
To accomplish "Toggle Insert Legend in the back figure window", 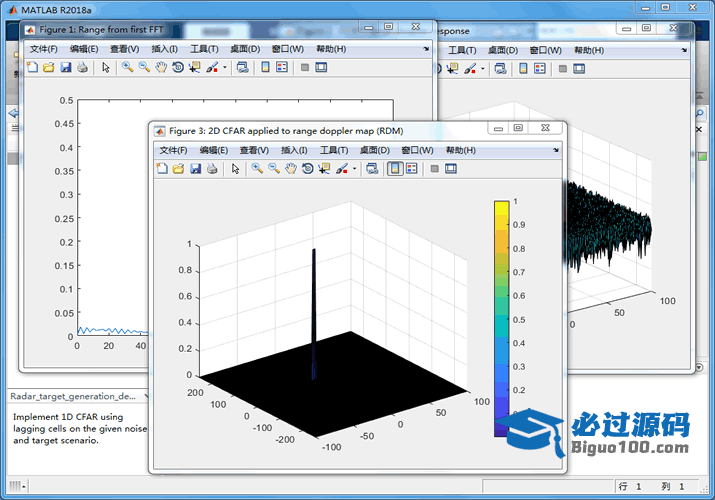I will point(540,69).
